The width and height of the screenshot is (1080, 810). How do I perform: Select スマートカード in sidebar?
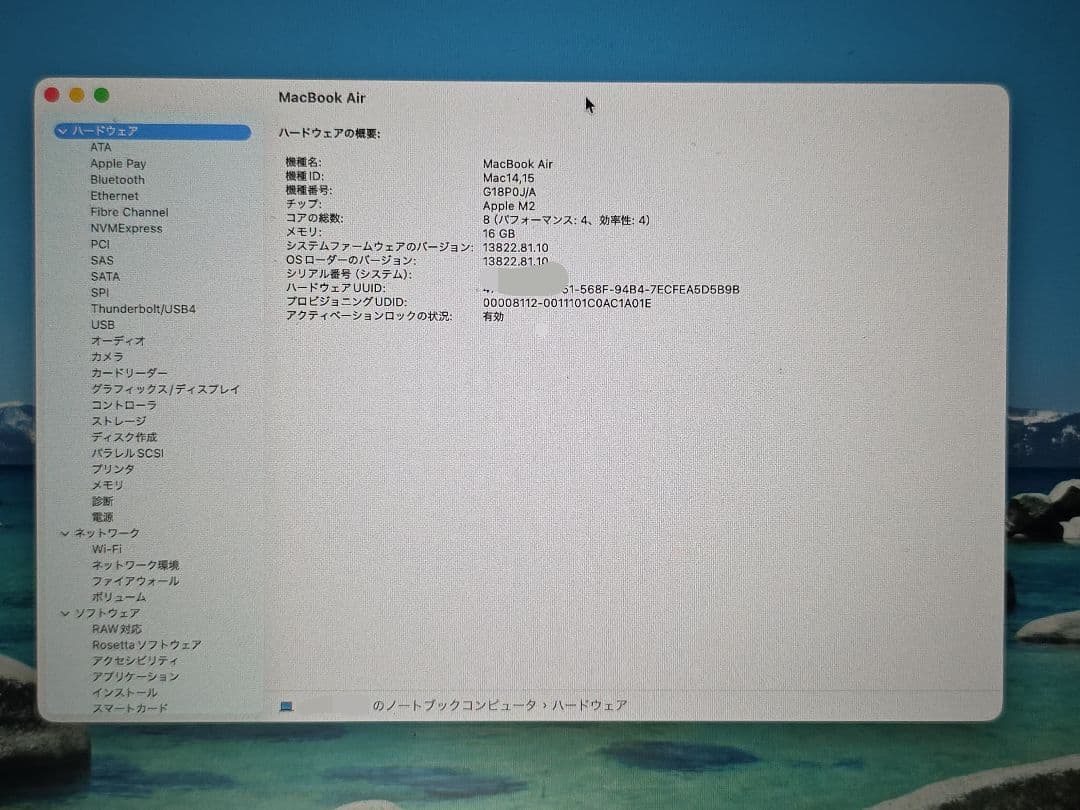[x=129, y=708]
